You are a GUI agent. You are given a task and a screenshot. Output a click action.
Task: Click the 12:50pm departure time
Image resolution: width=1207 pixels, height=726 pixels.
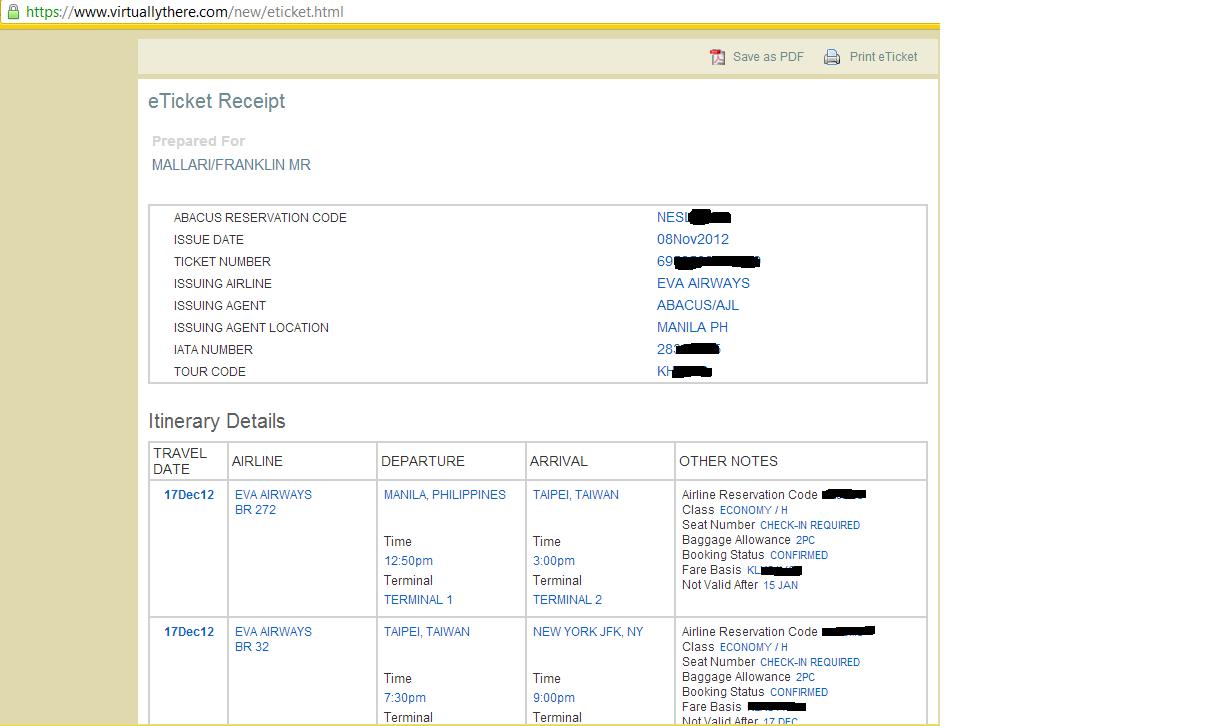coord(408,561)
